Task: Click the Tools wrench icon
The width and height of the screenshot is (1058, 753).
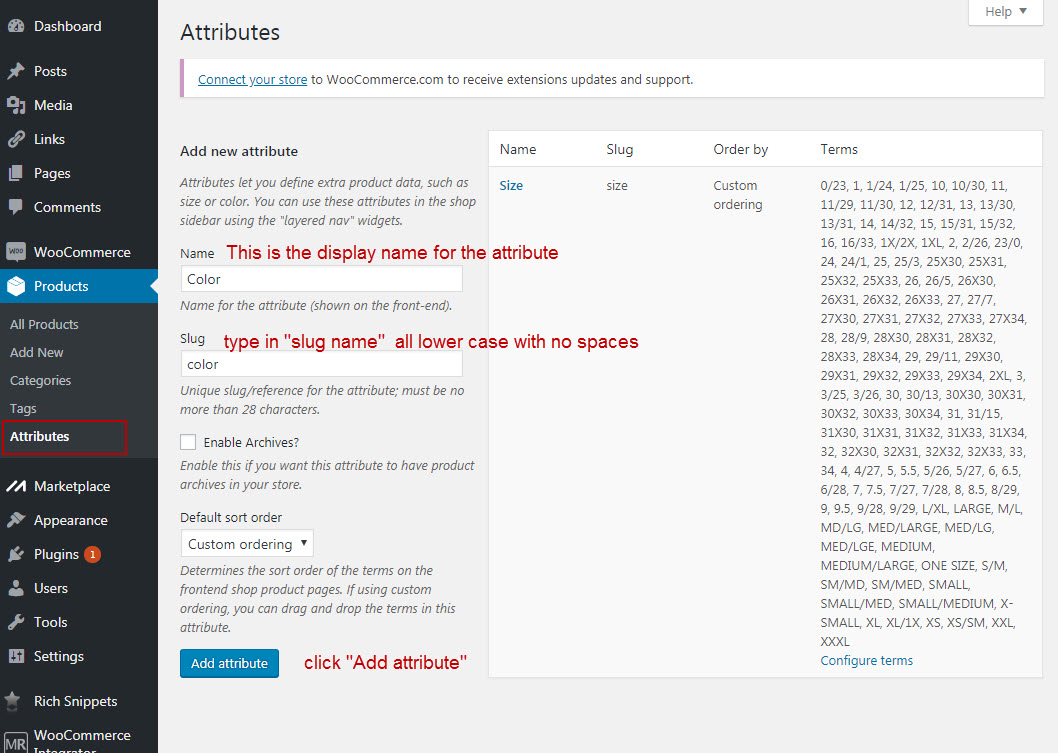Action: tap(16, 622)
